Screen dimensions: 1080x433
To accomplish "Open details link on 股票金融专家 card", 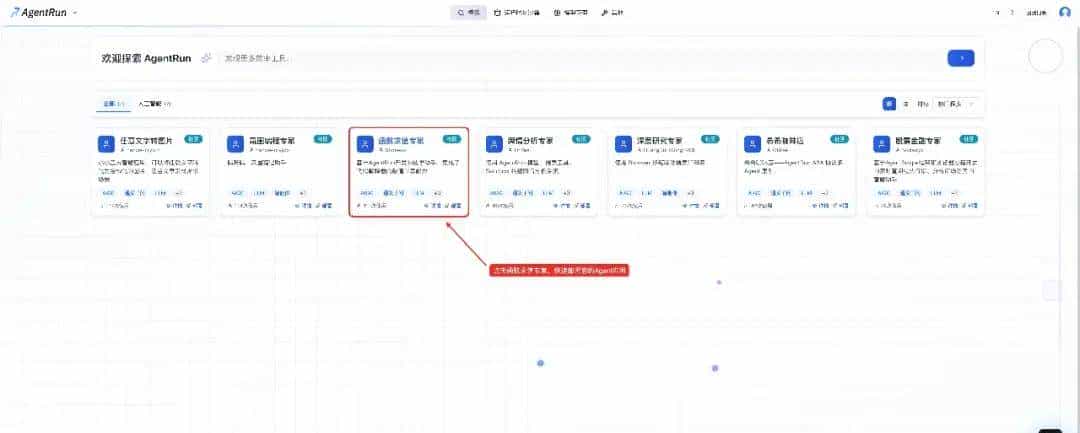I will point(950,206).
